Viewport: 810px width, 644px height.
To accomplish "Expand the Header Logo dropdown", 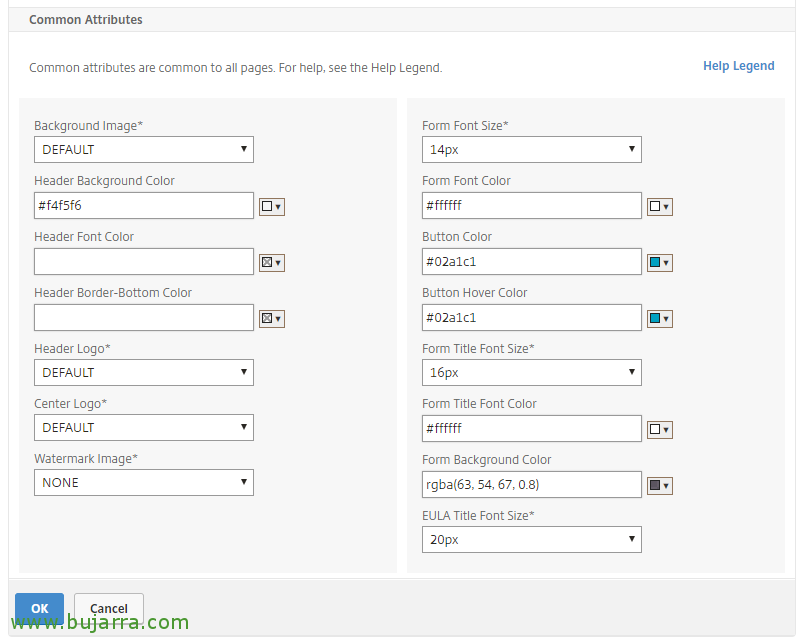I will [x=144, y=372].
